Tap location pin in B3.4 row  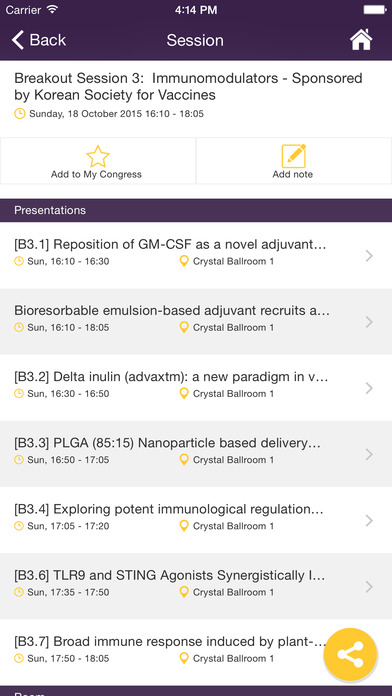(x=184, y=526)
